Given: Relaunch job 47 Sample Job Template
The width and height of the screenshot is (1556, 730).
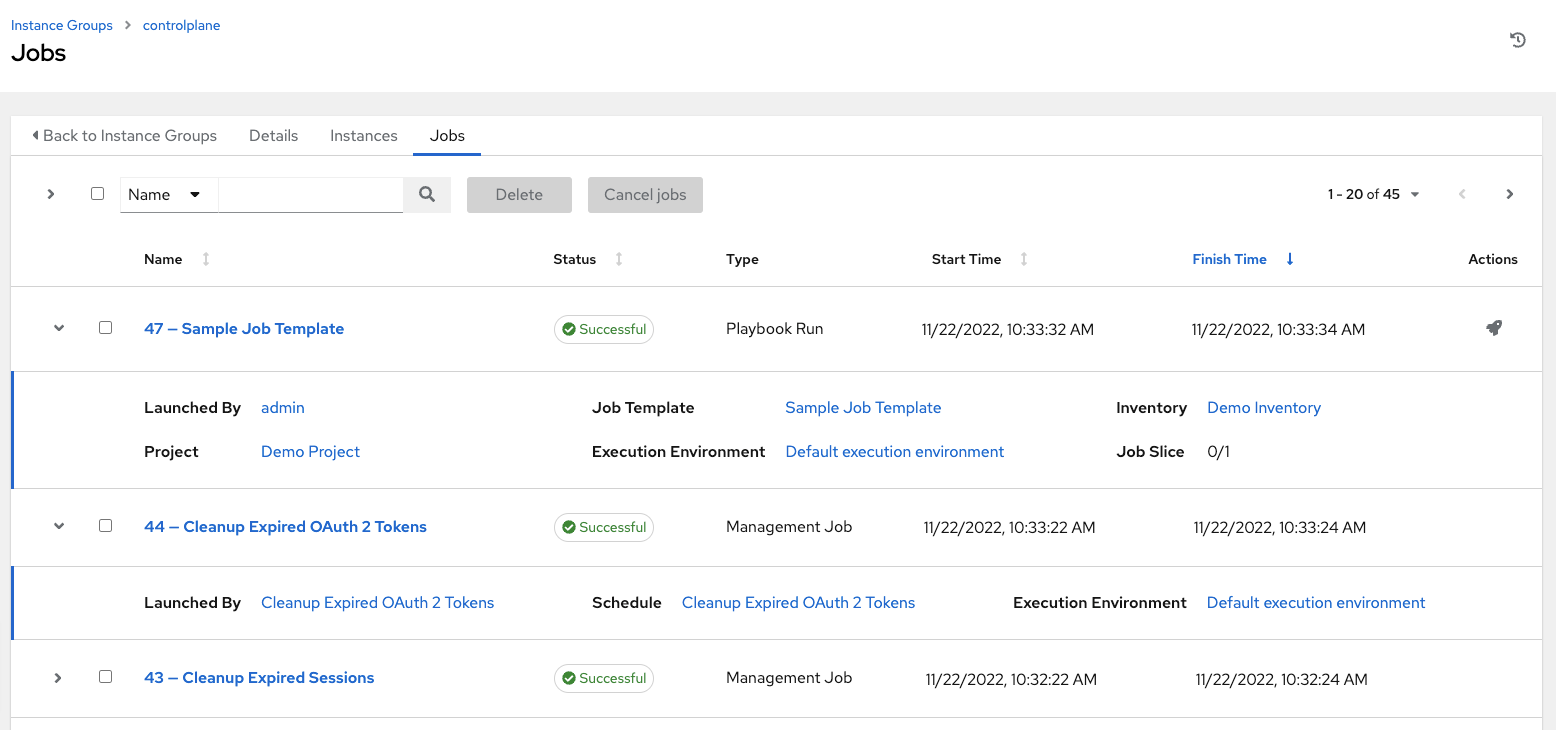Looking at the screenshot, I should pos(1493,328).
